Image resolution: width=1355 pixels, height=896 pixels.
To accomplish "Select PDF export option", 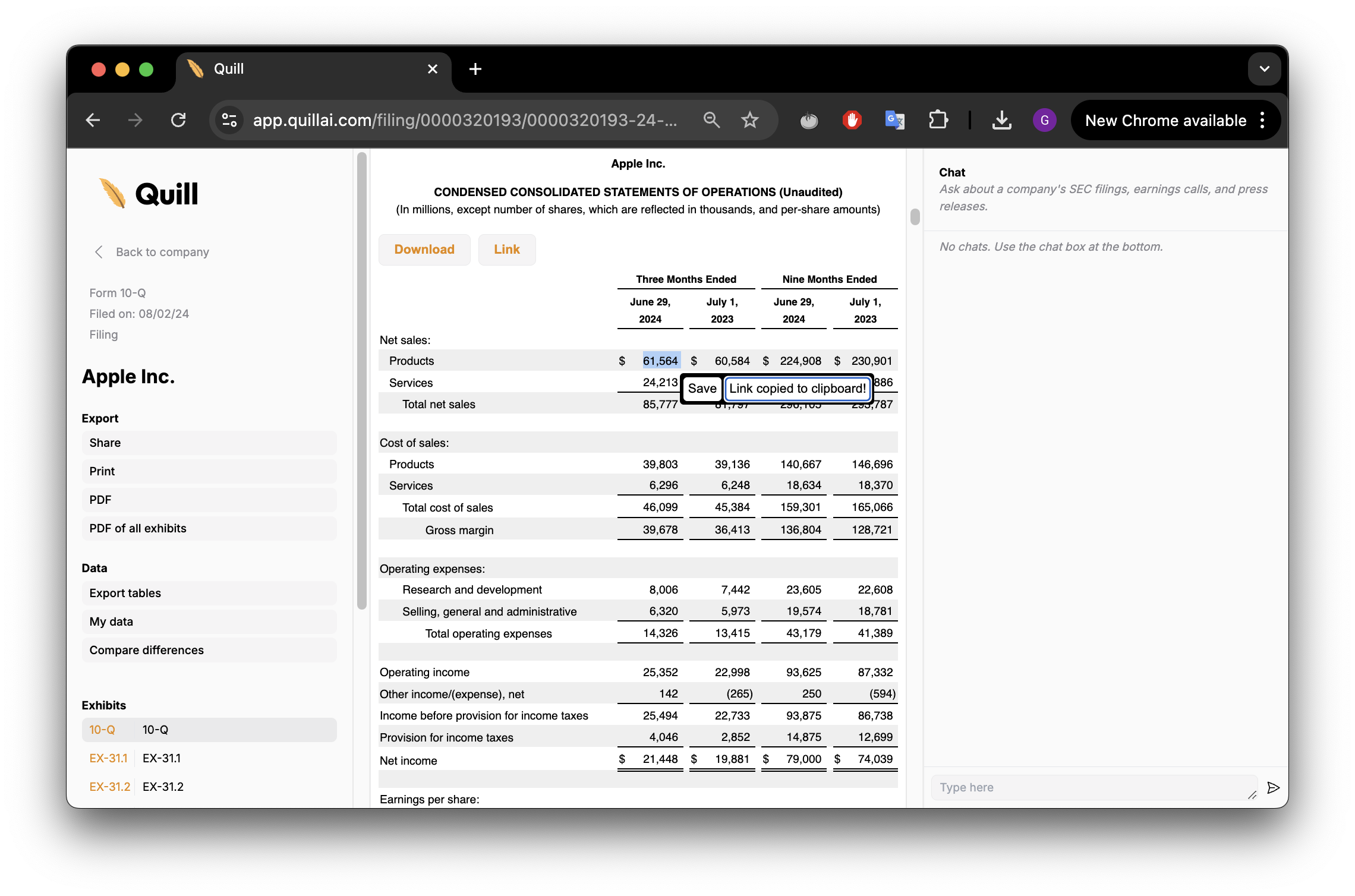I will (x=209, y=500).
